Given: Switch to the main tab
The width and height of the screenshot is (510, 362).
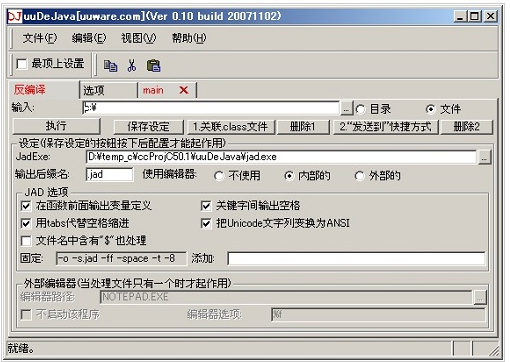Looking at the screenshot, I should click(153, 90).
